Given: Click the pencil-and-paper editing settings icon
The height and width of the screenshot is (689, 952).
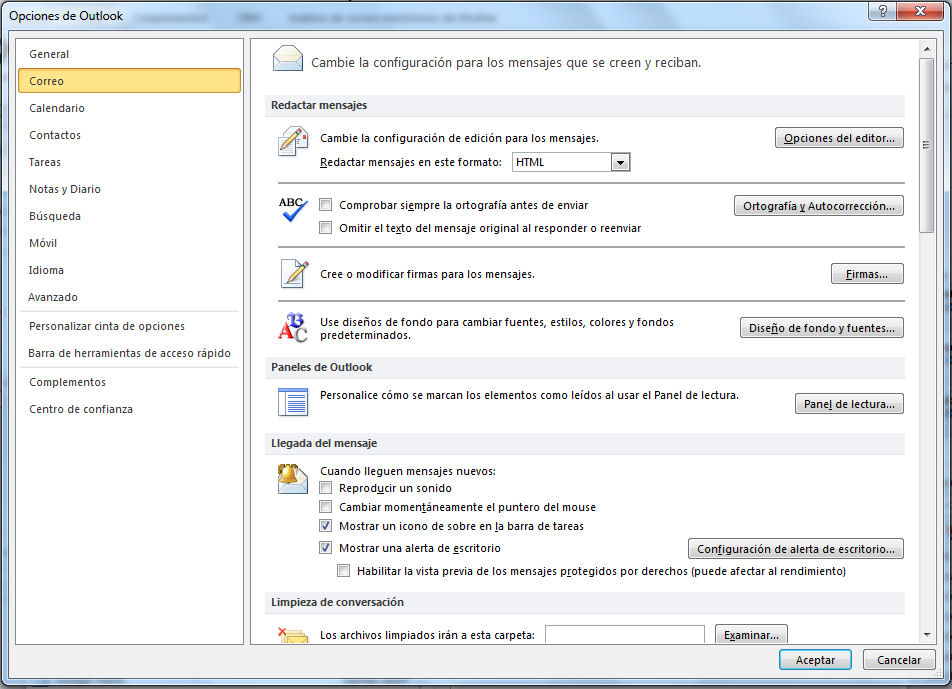Looking at the screenshot, I should click(x=293, y=141).
